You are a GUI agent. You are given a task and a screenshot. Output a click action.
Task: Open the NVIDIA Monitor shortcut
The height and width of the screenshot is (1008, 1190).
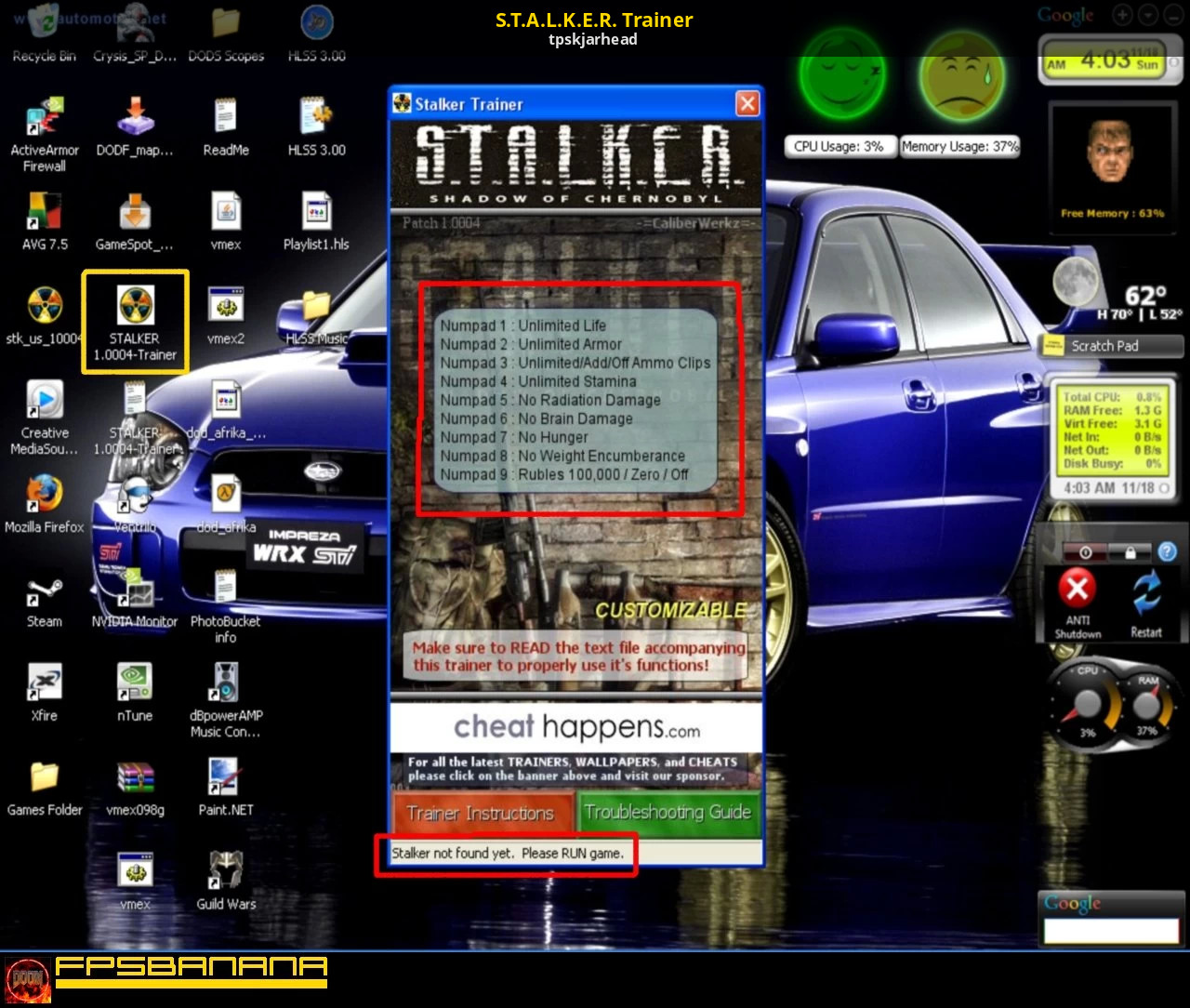(x=135, y=600)
